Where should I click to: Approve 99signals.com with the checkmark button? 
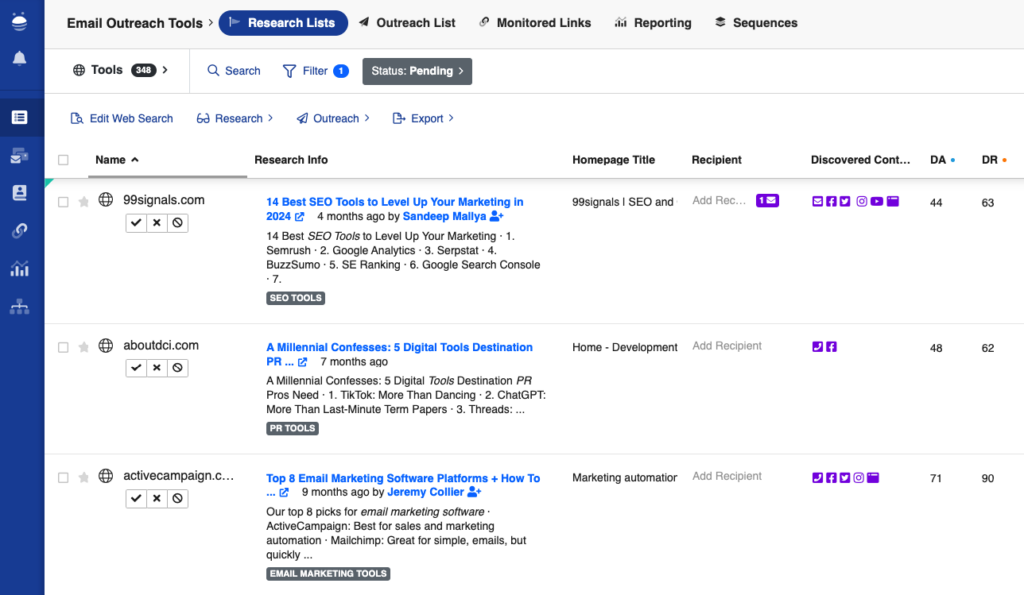coord(135,223)
